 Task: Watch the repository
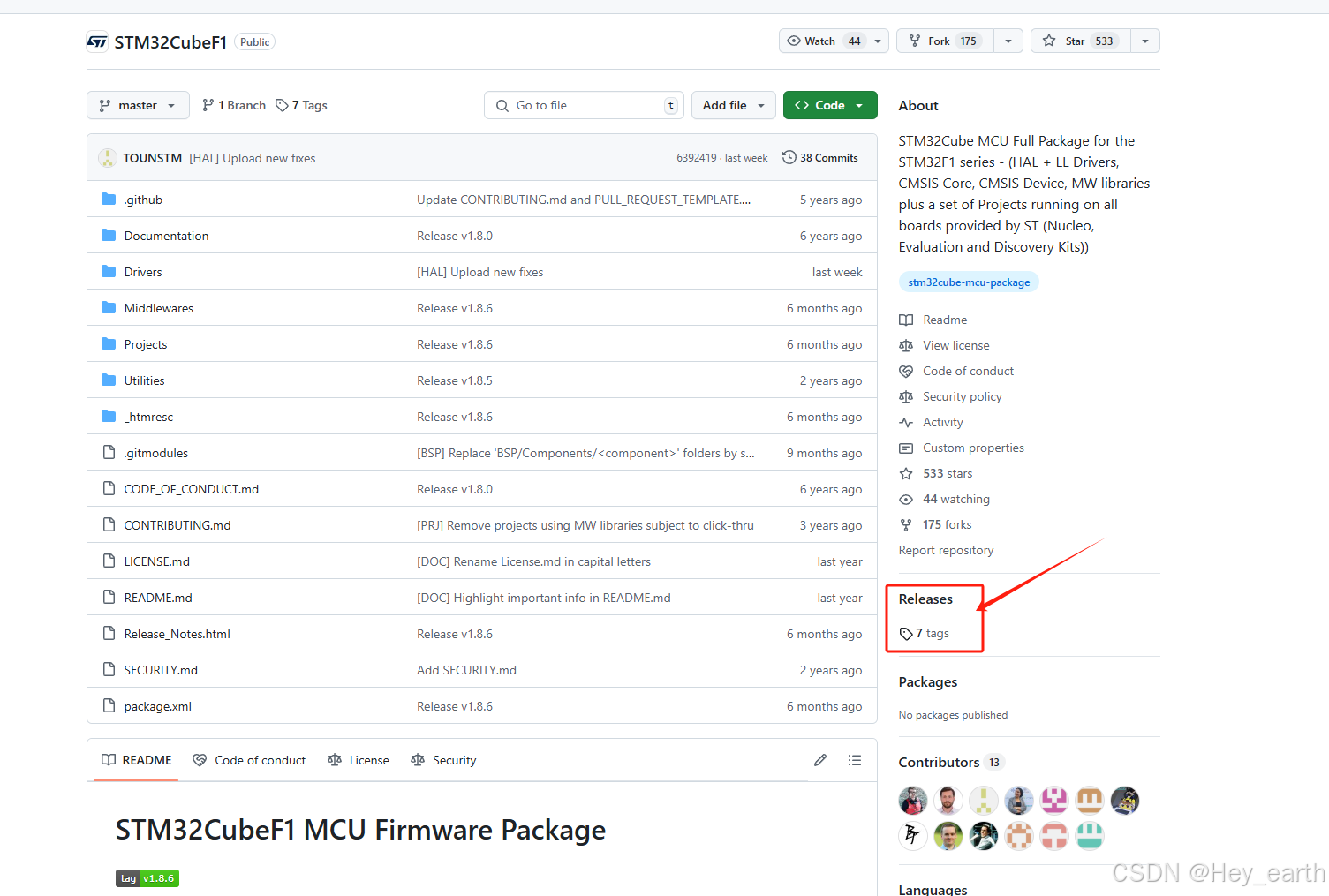point(823,41)
